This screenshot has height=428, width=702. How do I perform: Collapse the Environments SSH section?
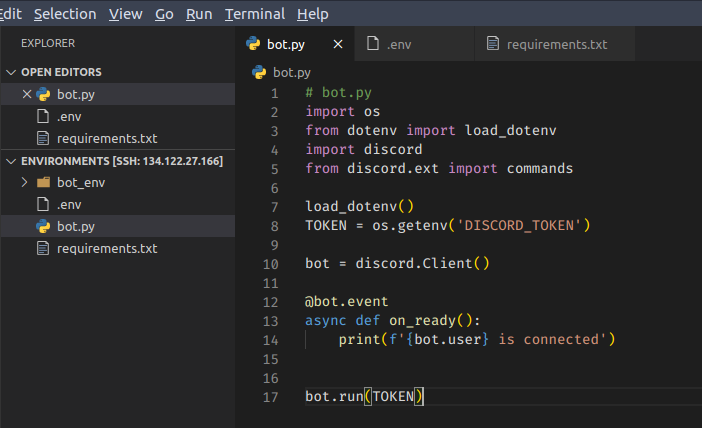tap(11, 161)
